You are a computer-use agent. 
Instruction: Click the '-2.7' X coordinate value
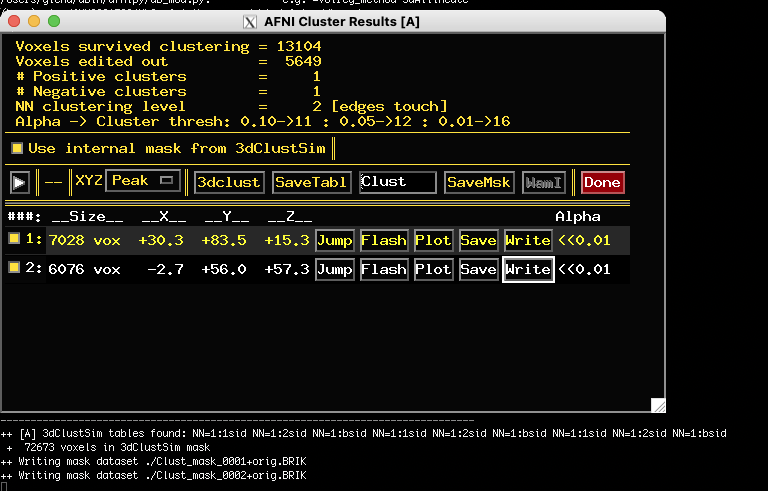click(166, 270)
